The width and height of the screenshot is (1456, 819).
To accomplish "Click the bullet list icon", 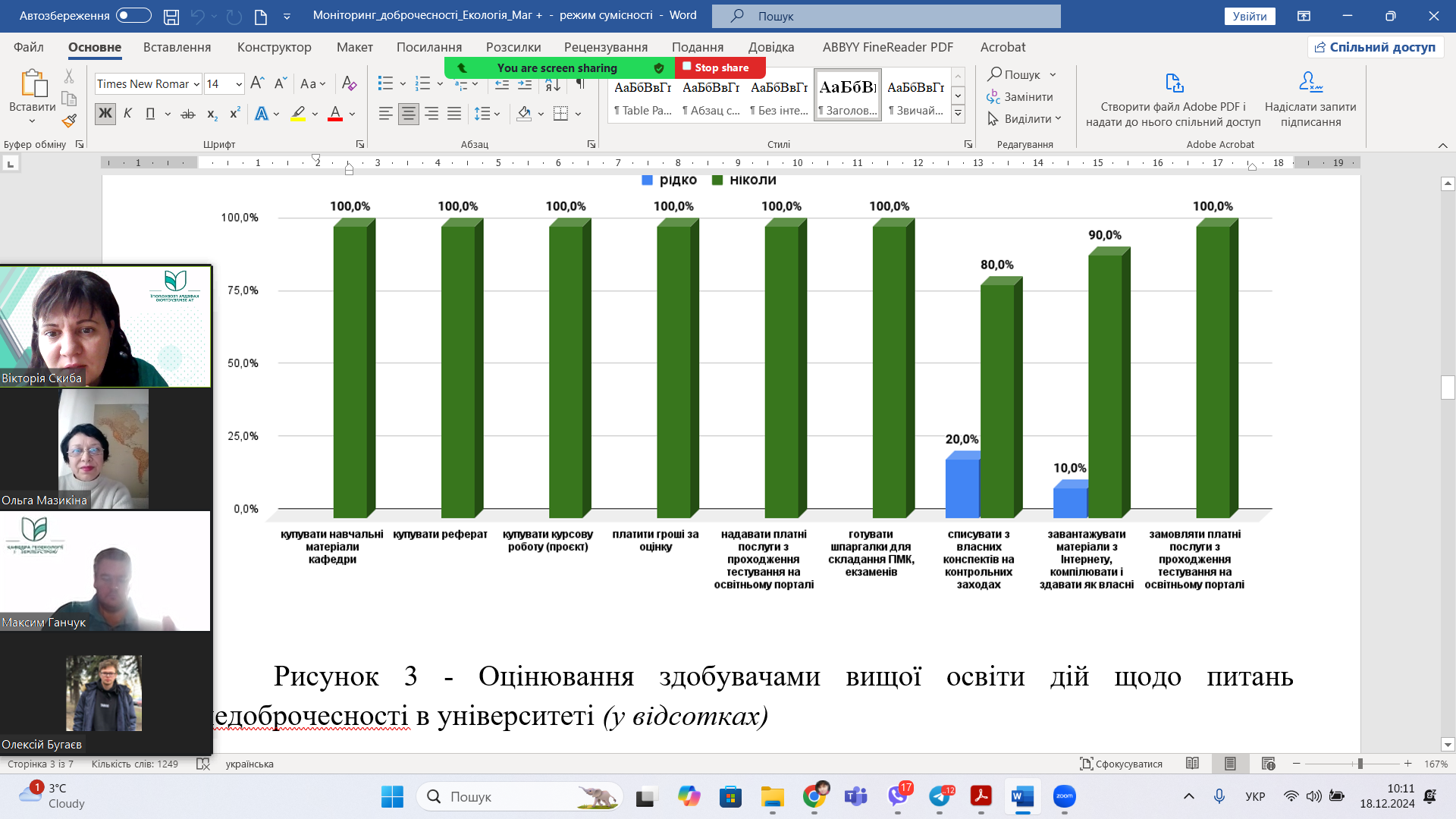I will coord(385,83).
